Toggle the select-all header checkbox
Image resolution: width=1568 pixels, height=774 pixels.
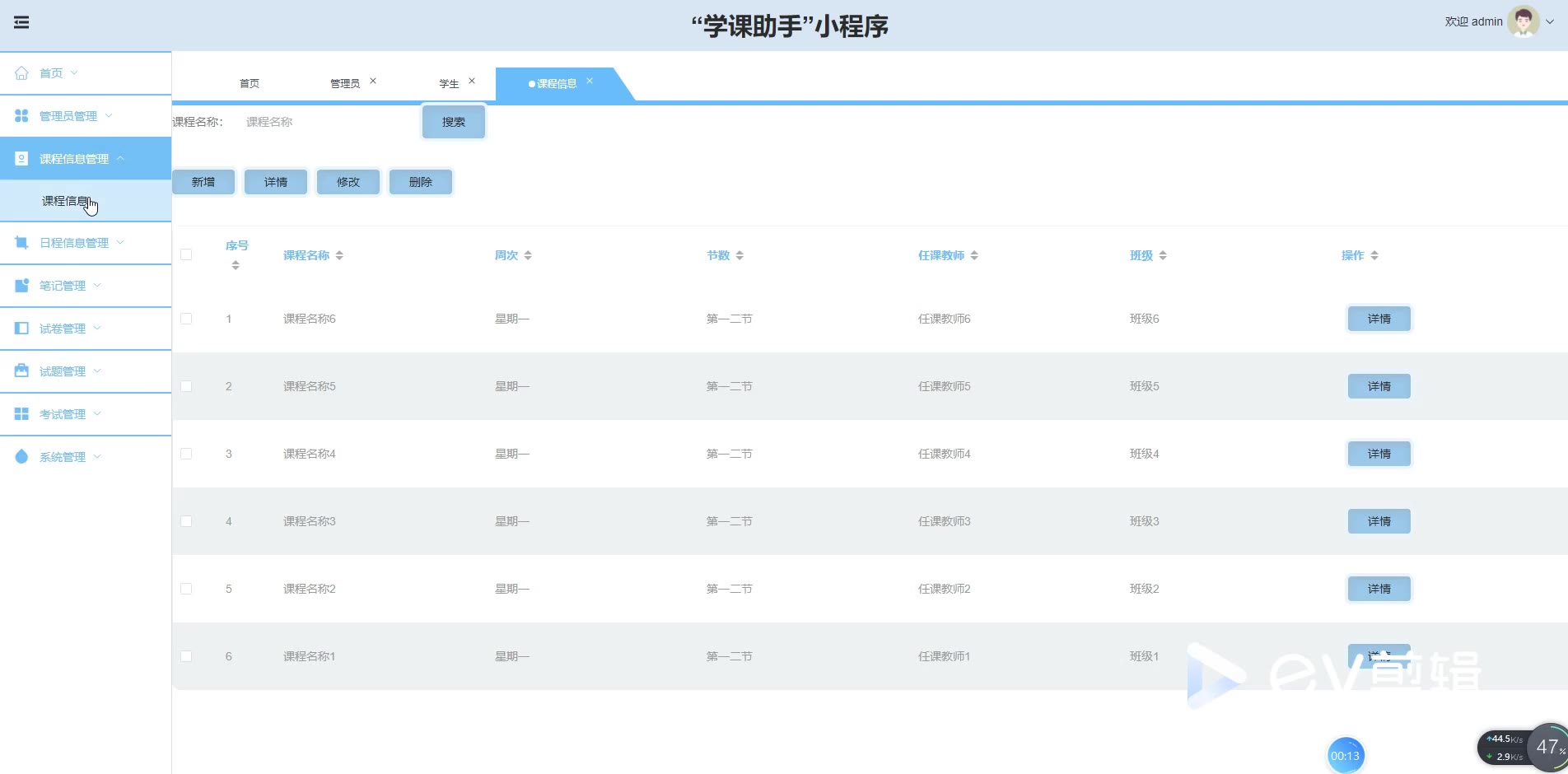pos(186,254)
